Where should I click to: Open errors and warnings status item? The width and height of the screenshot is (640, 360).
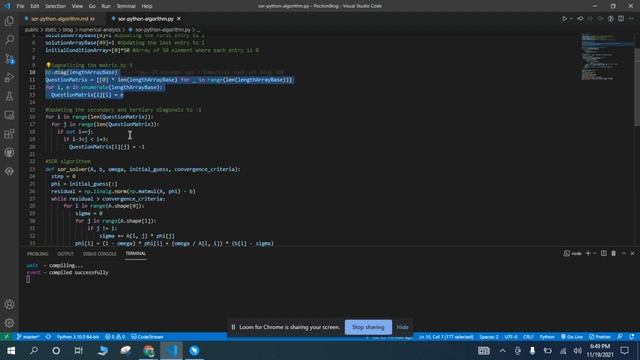tap(115, 337)
